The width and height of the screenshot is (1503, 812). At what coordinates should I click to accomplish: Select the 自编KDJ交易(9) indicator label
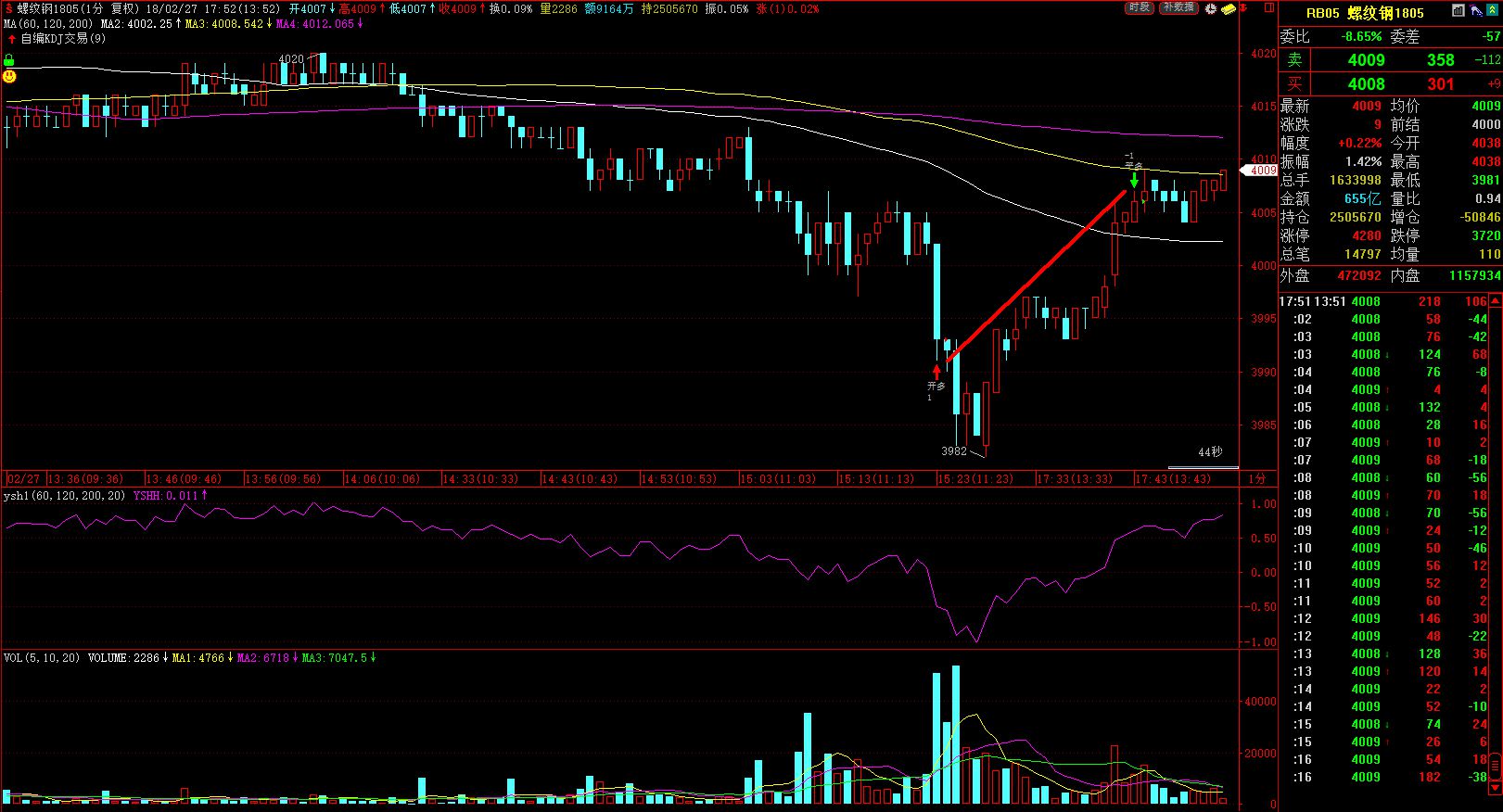click(x=63, y=39)
